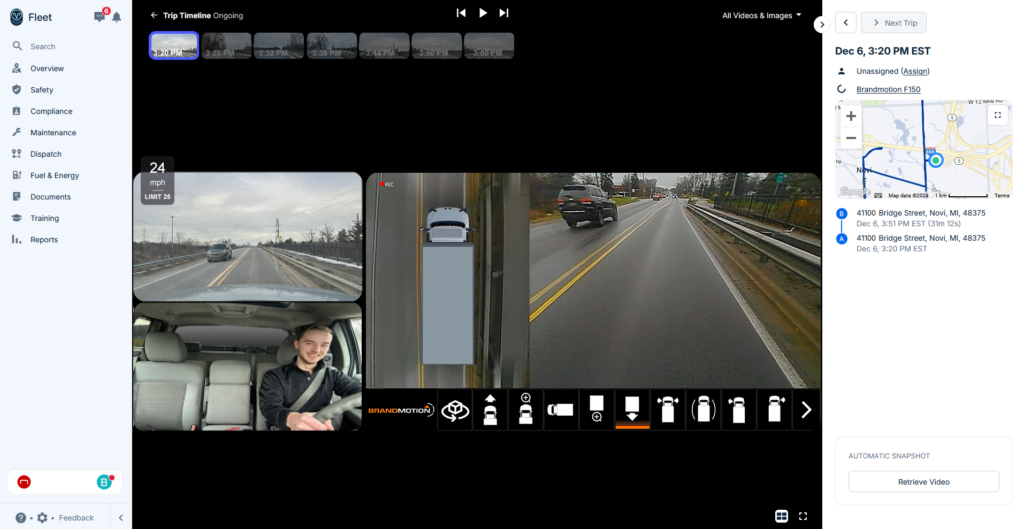The image size is (1024, 529).
Task: Select the front zoom view camera icon
Action: coord(526,410)
